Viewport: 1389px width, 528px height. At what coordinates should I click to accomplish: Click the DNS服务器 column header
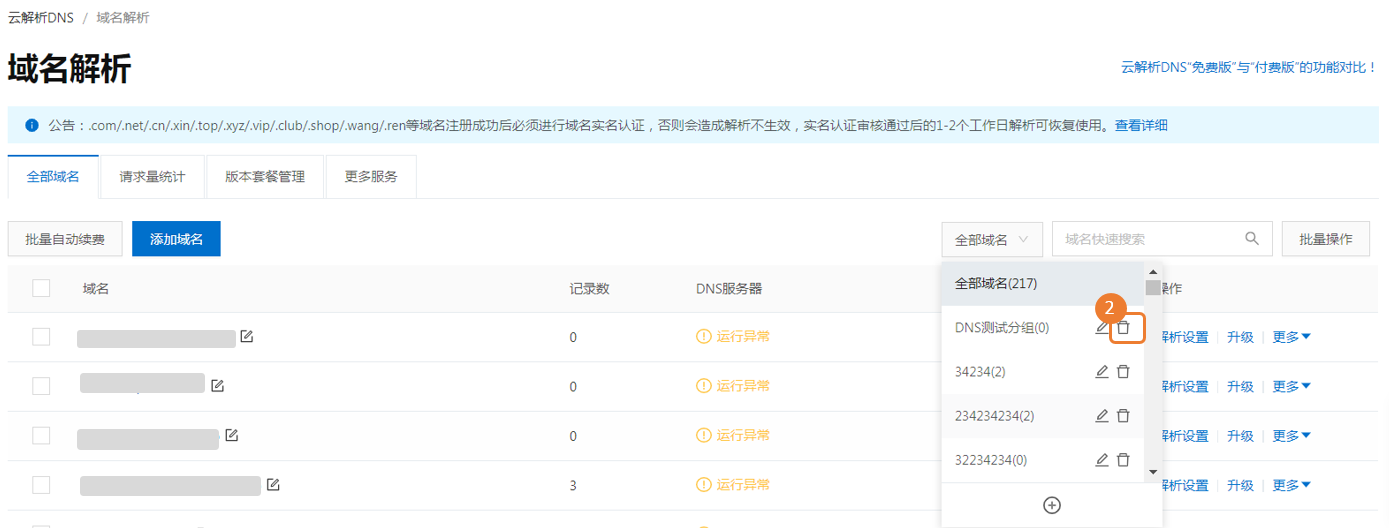point(729,288)
